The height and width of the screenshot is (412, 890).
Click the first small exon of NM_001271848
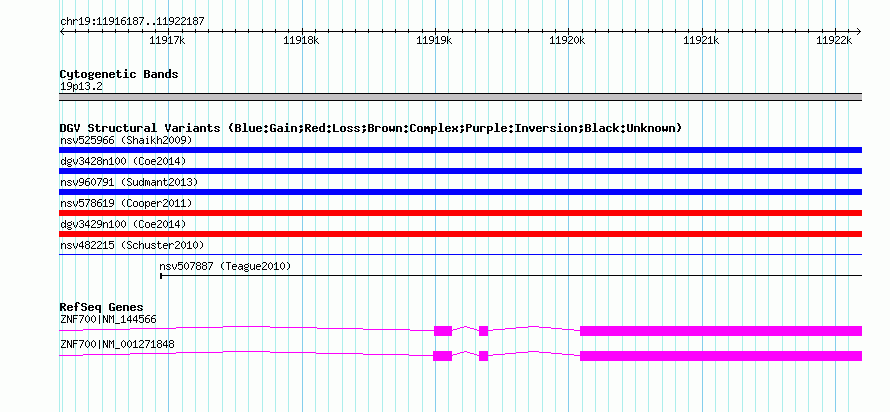click(x=442, y=356)
